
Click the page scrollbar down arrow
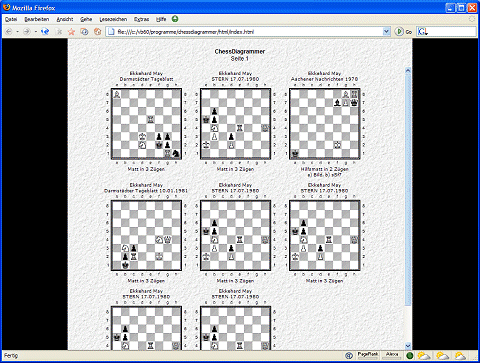(408, 346)
